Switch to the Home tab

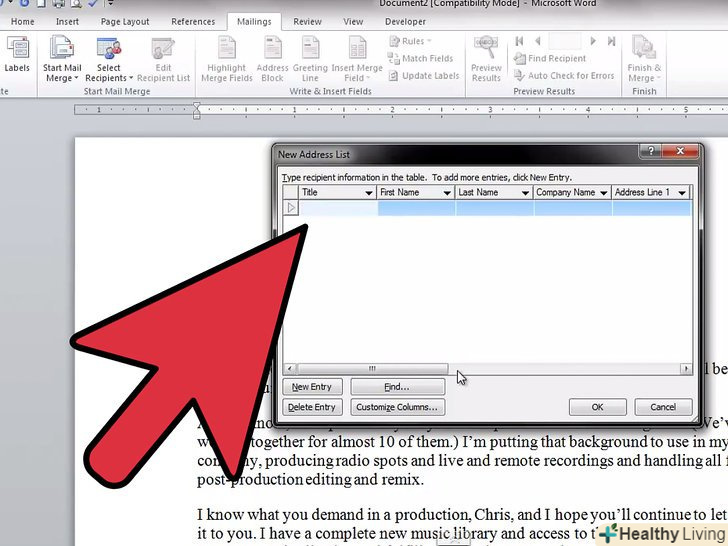pos(22,22)
